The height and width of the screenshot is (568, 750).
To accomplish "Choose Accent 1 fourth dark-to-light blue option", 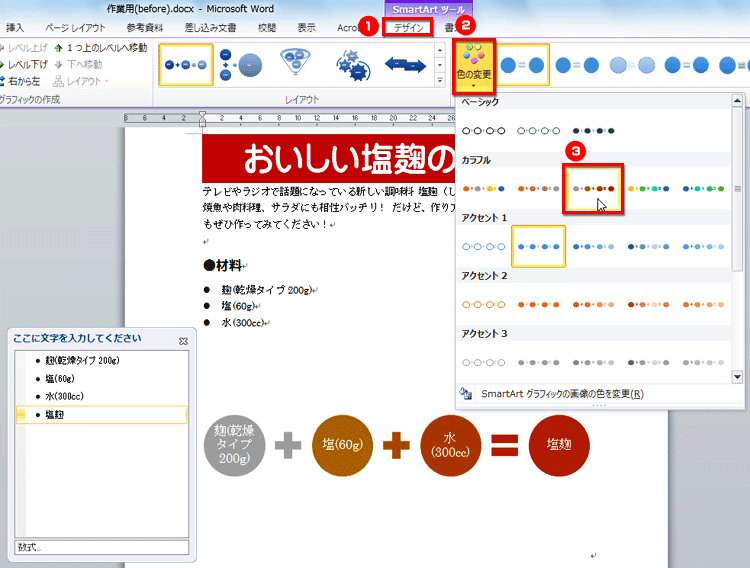I will tap(649, 246).
